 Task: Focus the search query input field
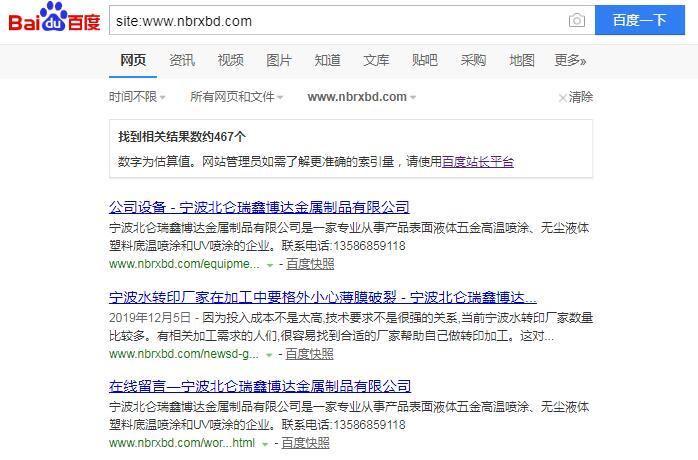point(338,20)
